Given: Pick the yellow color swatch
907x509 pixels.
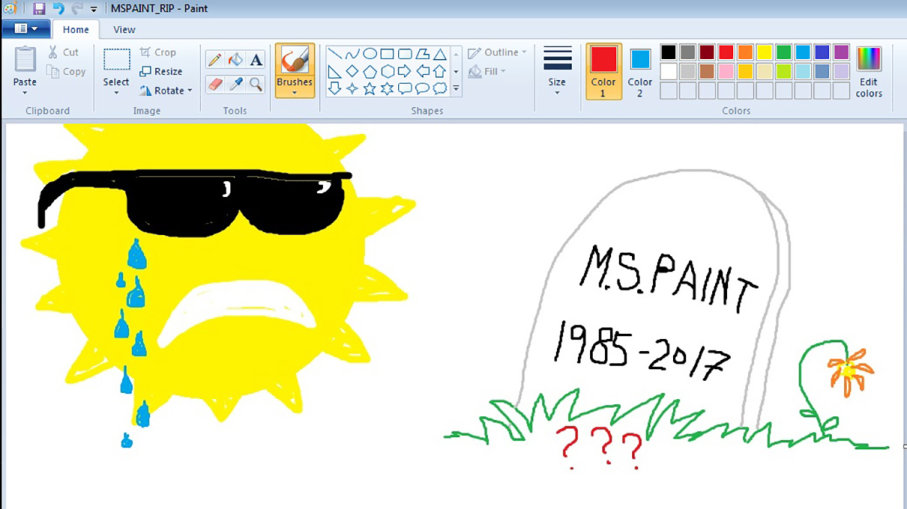Looking at the screenshot, I should point(764,52).
